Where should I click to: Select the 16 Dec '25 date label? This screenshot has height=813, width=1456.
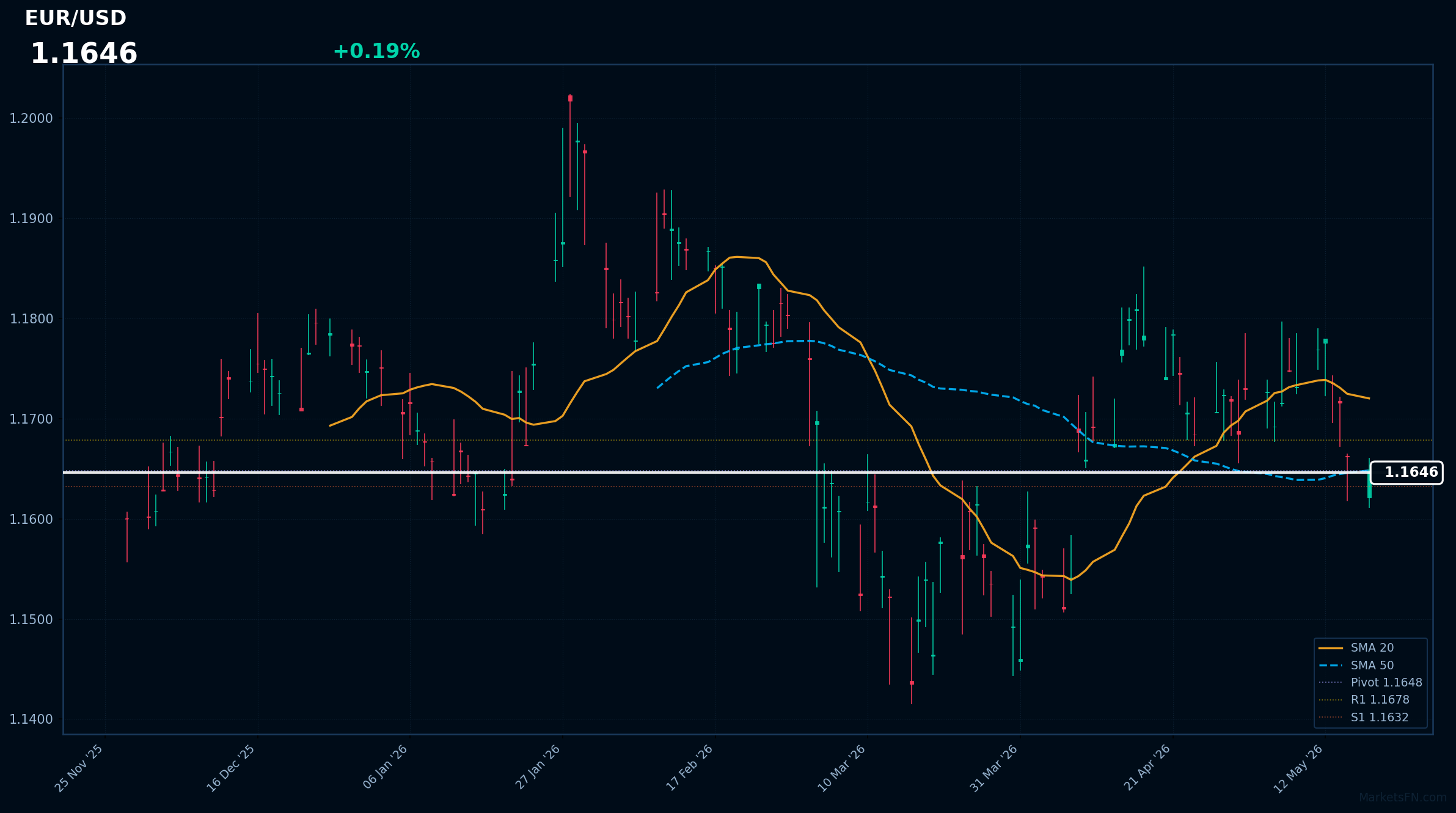231,768
